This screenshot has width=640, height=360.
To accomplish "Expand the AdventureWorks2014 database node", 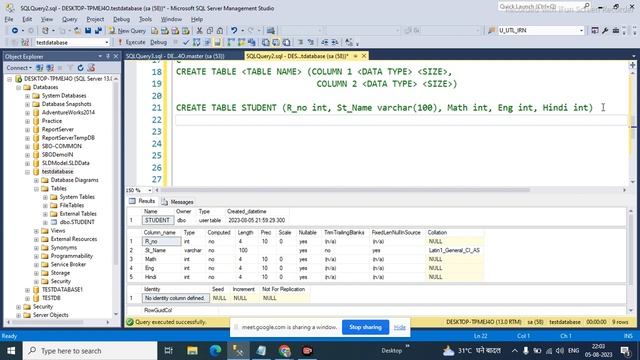I will [27, 113].
